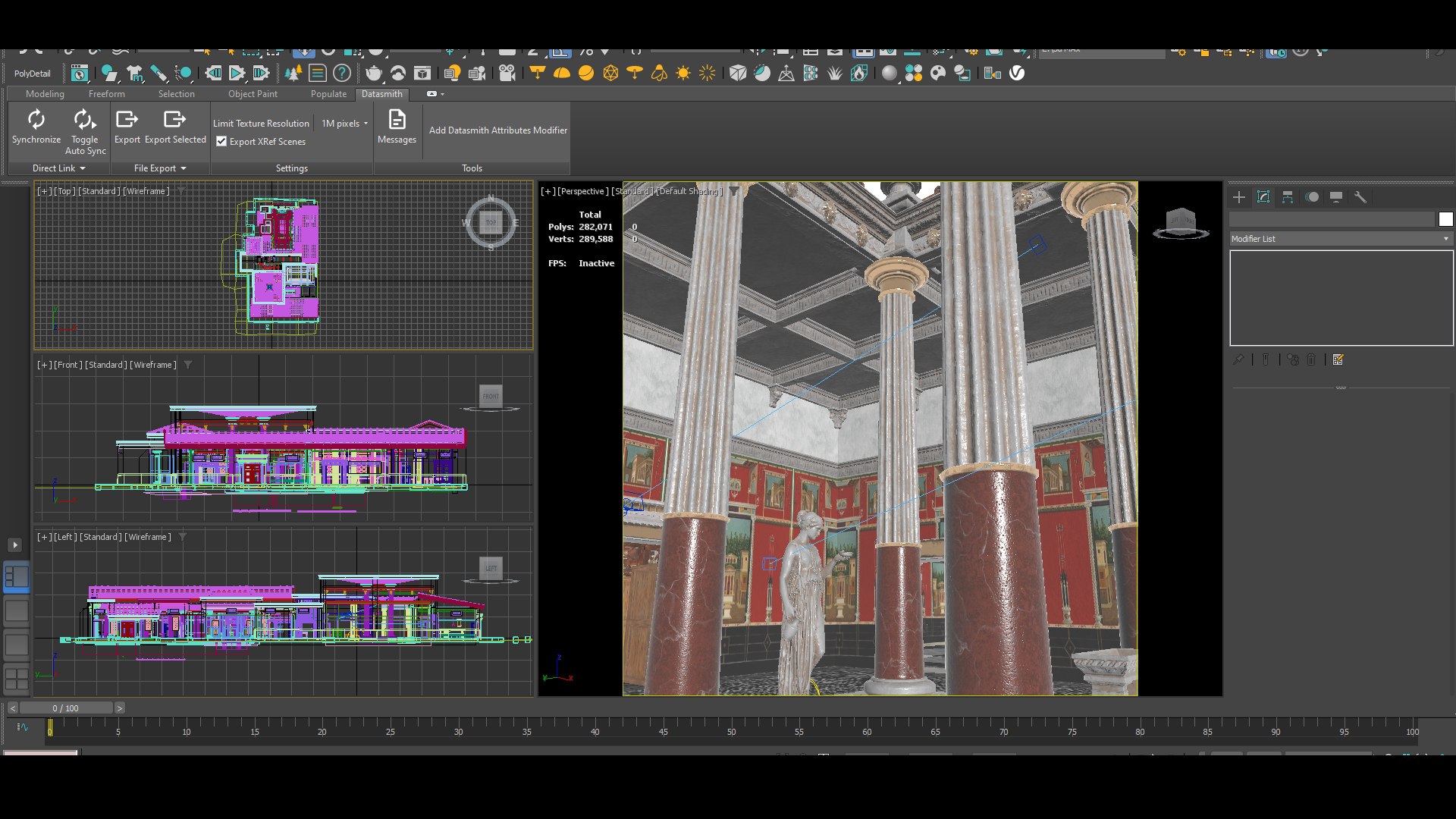Click the go-to-previous-frame playback icon

tap(213, 74)
